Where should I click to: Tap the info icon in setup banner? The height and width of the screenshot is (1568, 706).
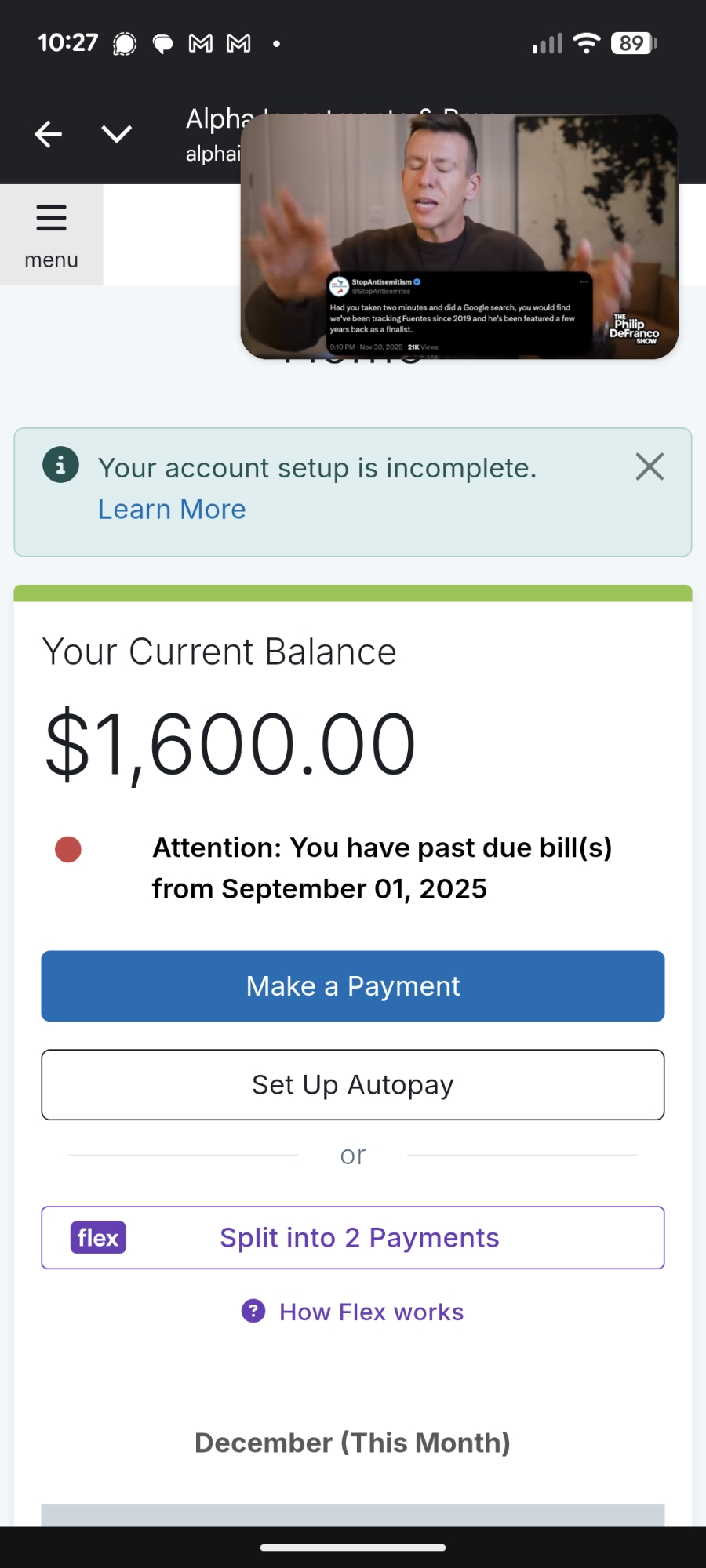point(60,465)
